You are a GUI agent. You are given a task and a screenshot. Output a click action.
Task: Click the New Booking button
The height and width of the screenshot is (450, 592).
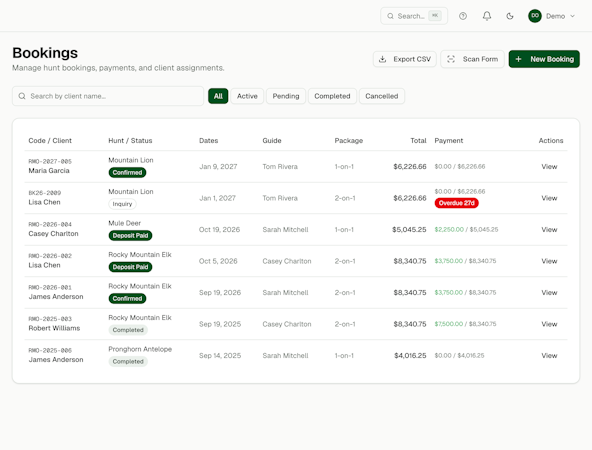point(544,59)
